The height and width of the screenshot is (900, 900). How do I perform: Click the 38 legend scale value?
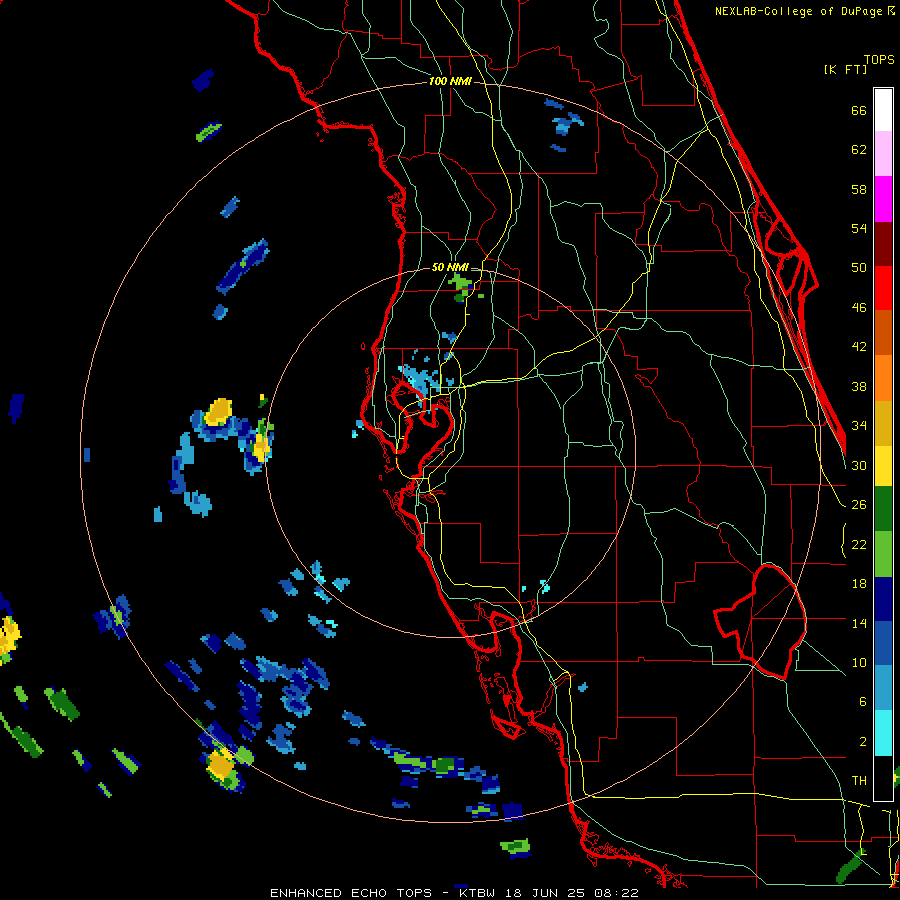(859, 386)
